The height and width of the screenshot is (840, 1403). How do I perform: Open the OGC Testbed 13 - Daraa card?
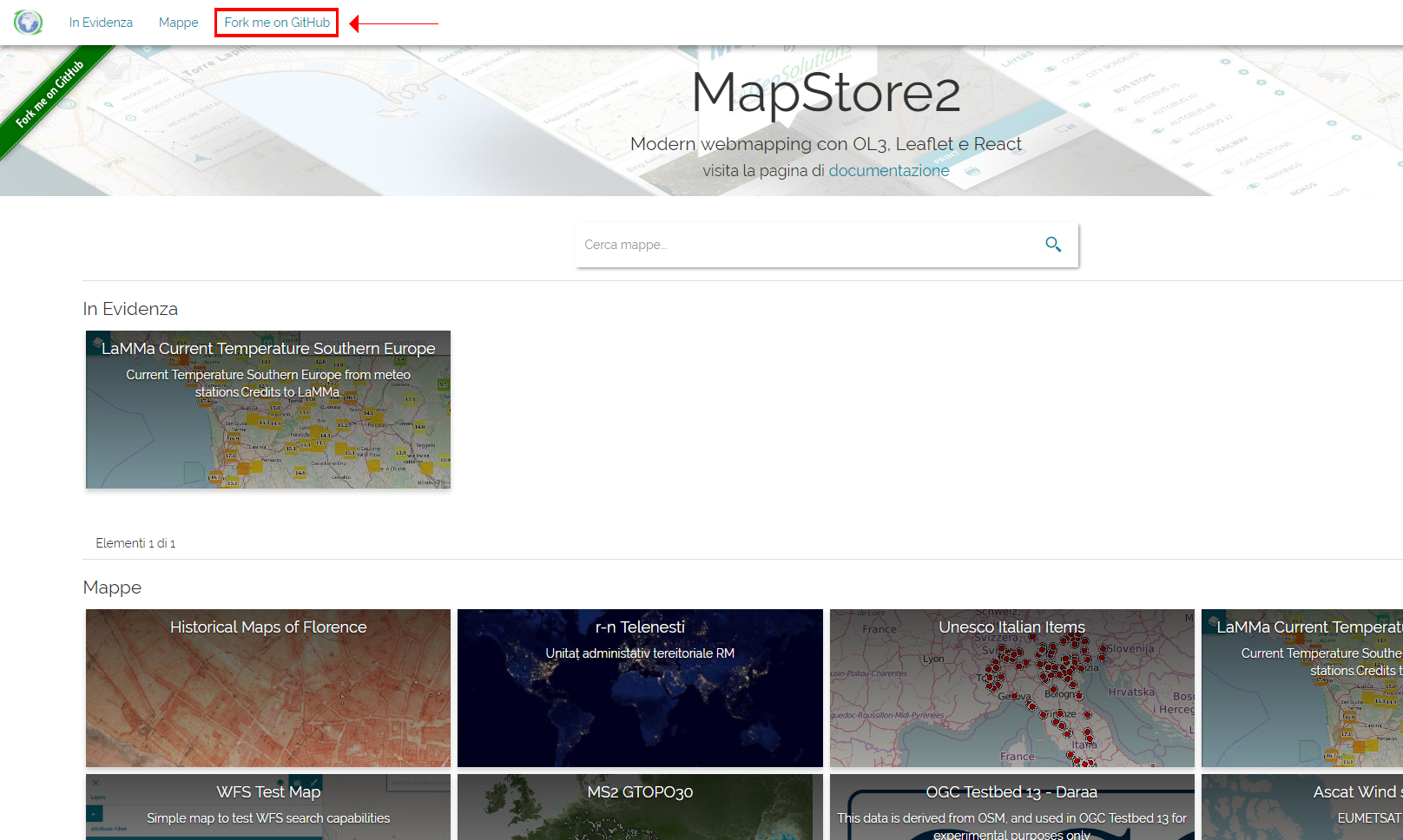[x=1012, y=807]
